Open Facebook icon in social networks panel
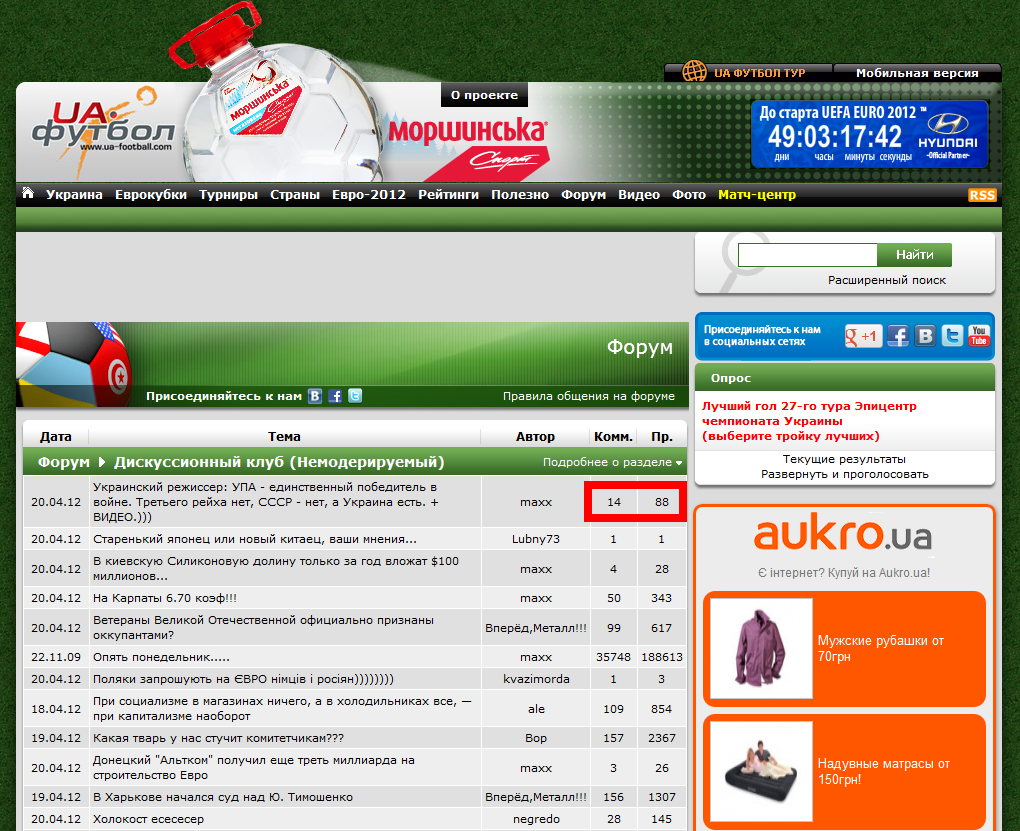The width and height of the screenshot is (1020, 831). 898,336
